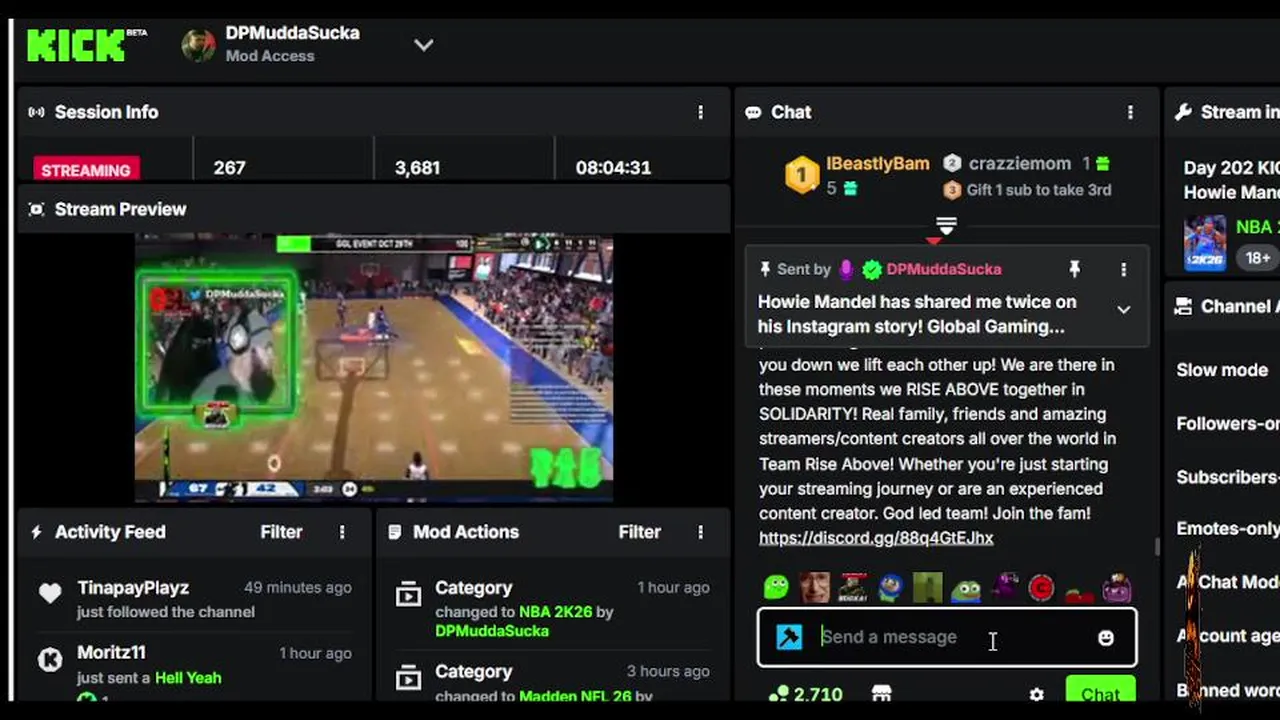Click the Chat speech bubble header icon
Viewport: 1280px width, 720px height.
point(753,112)
